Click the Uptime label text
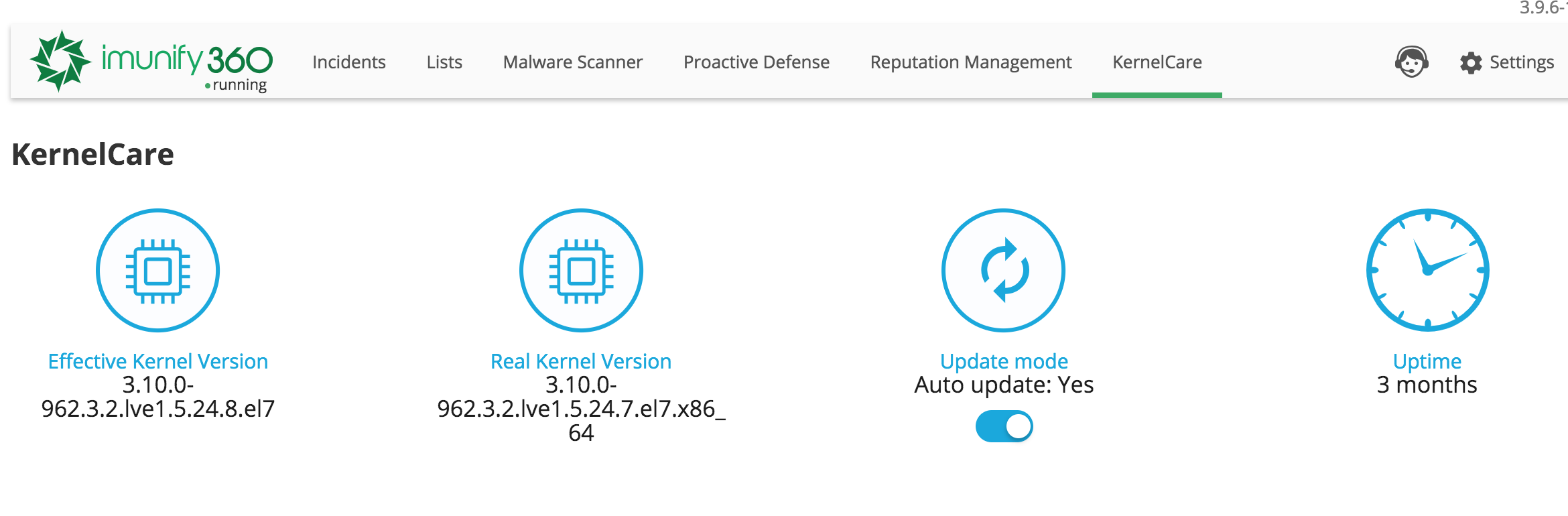The image size is (1568, 516). pos(1427,361)
